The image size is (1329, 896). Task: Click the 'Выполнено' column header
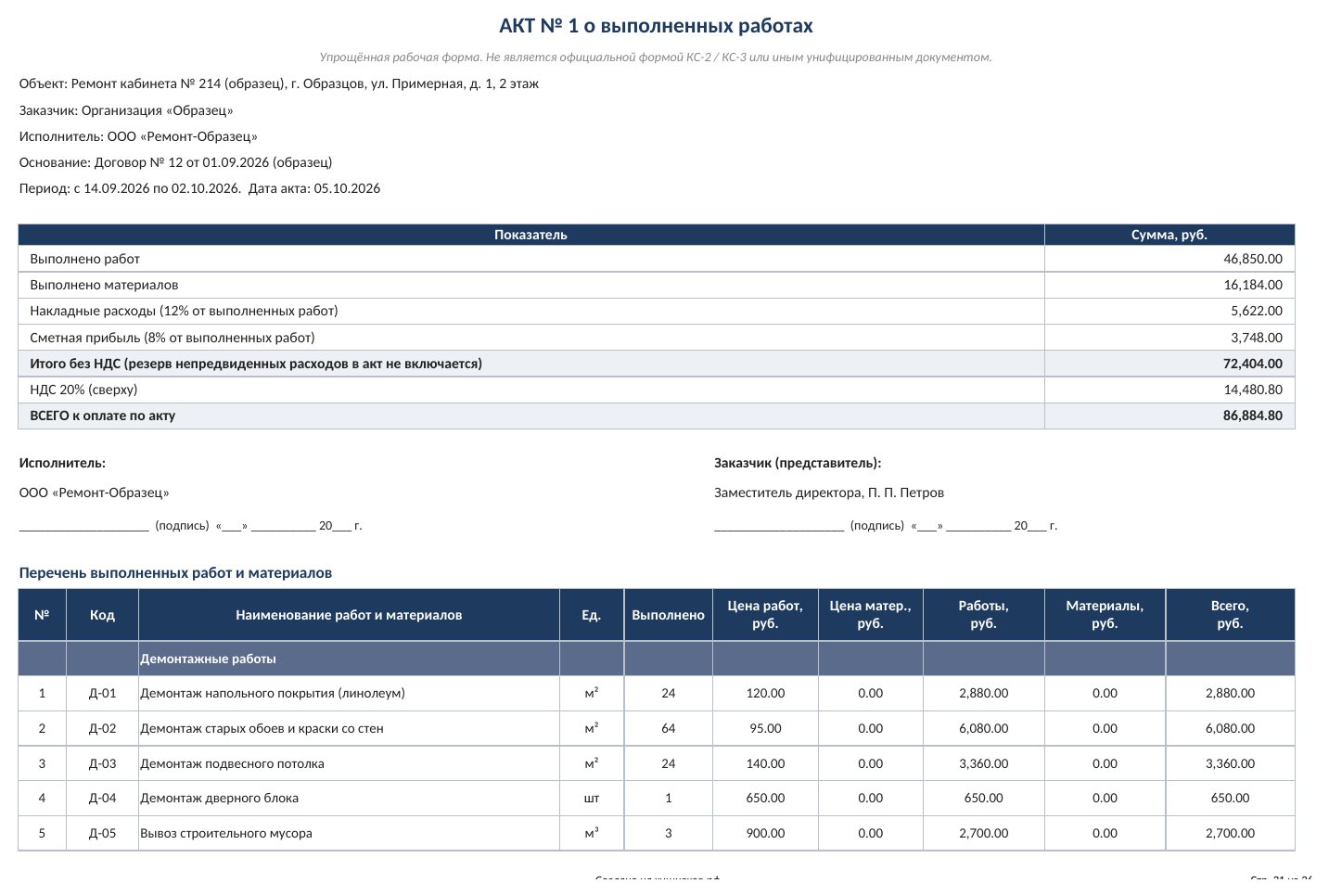pos(668,615)
